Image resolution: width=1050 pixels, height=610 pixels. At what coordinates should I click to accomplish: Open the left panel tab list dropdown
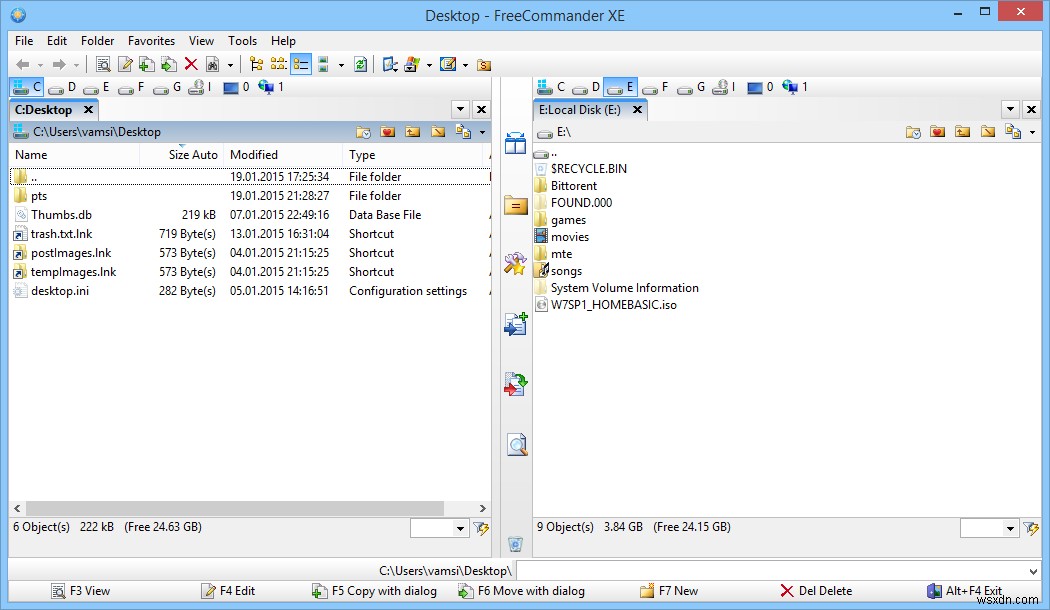(461, 109)
